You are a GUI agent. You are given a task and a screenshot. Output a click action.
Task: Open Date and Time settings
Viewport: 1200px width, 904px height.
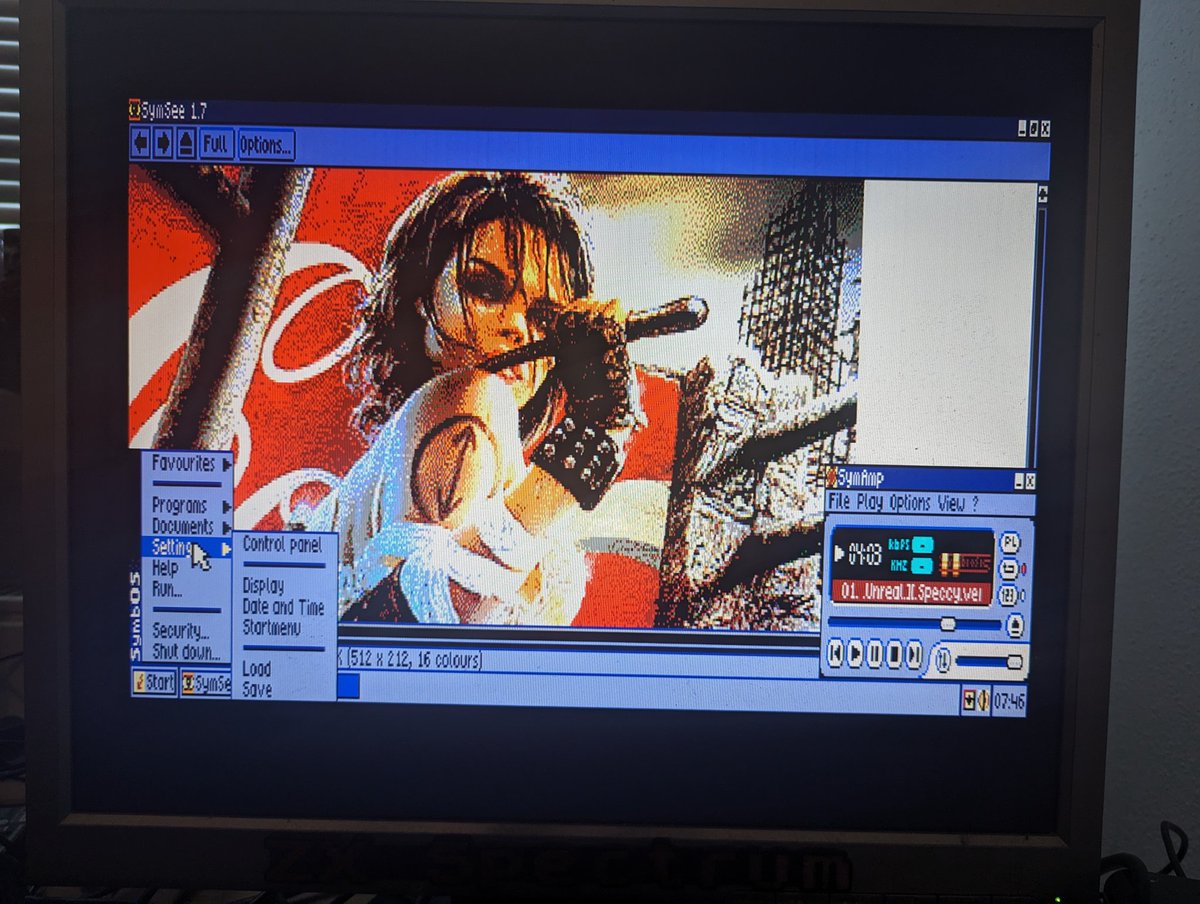284,607
